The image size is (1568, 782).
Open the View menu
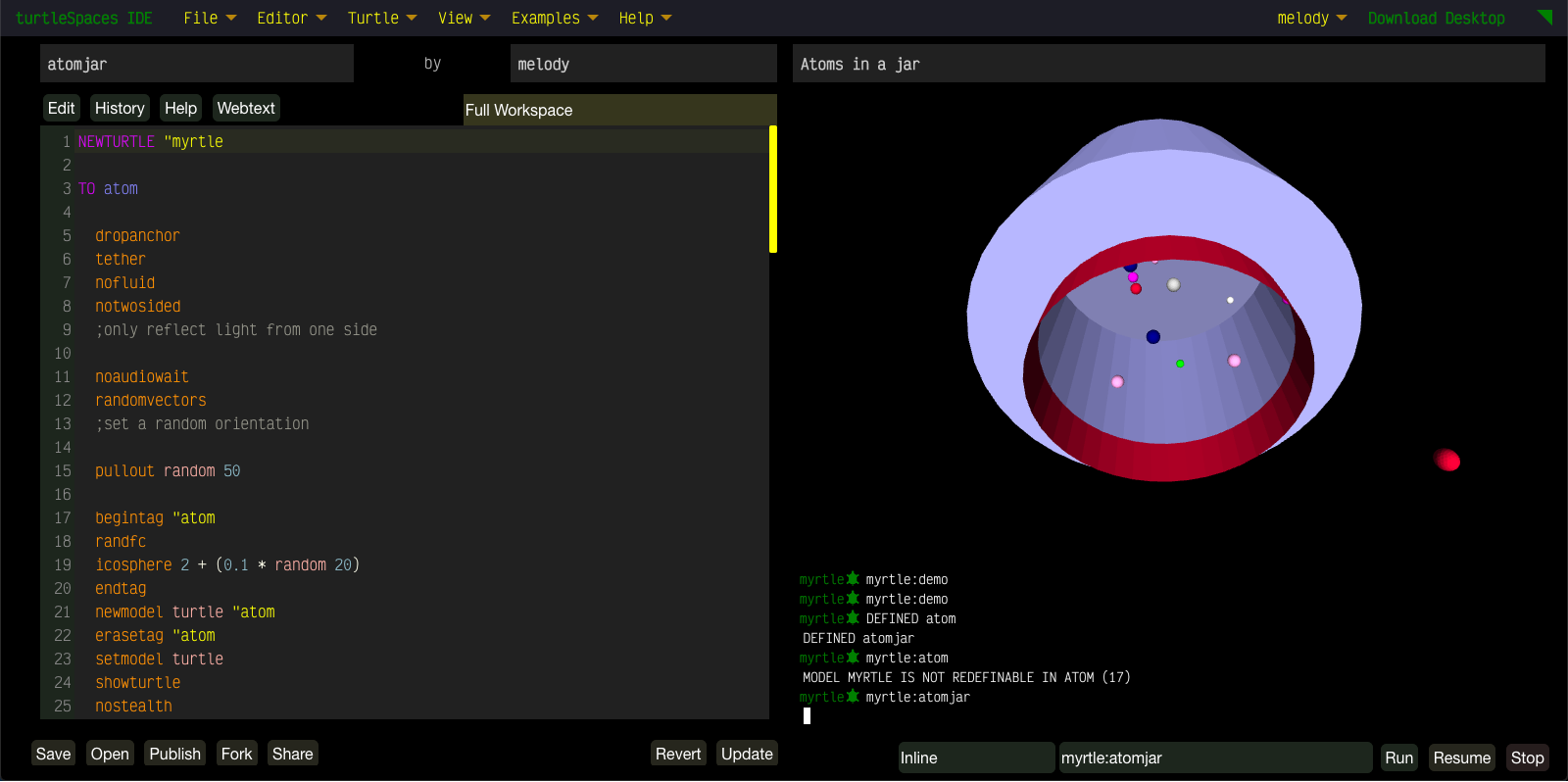click(464, 18)
